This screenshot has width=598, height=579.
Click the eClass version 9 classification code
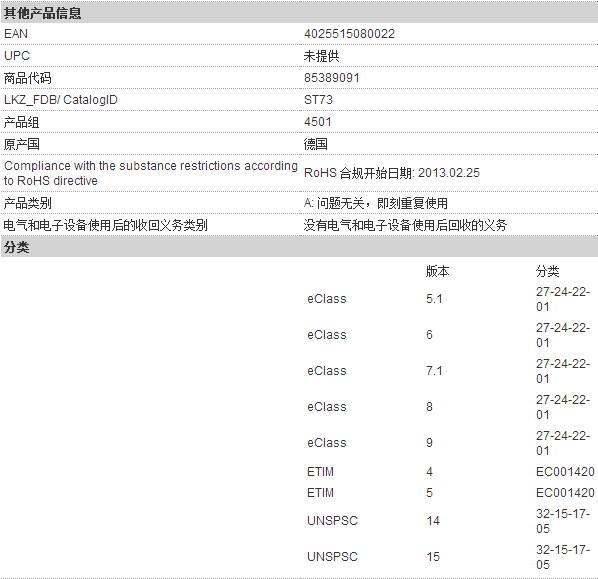(563, 443)
